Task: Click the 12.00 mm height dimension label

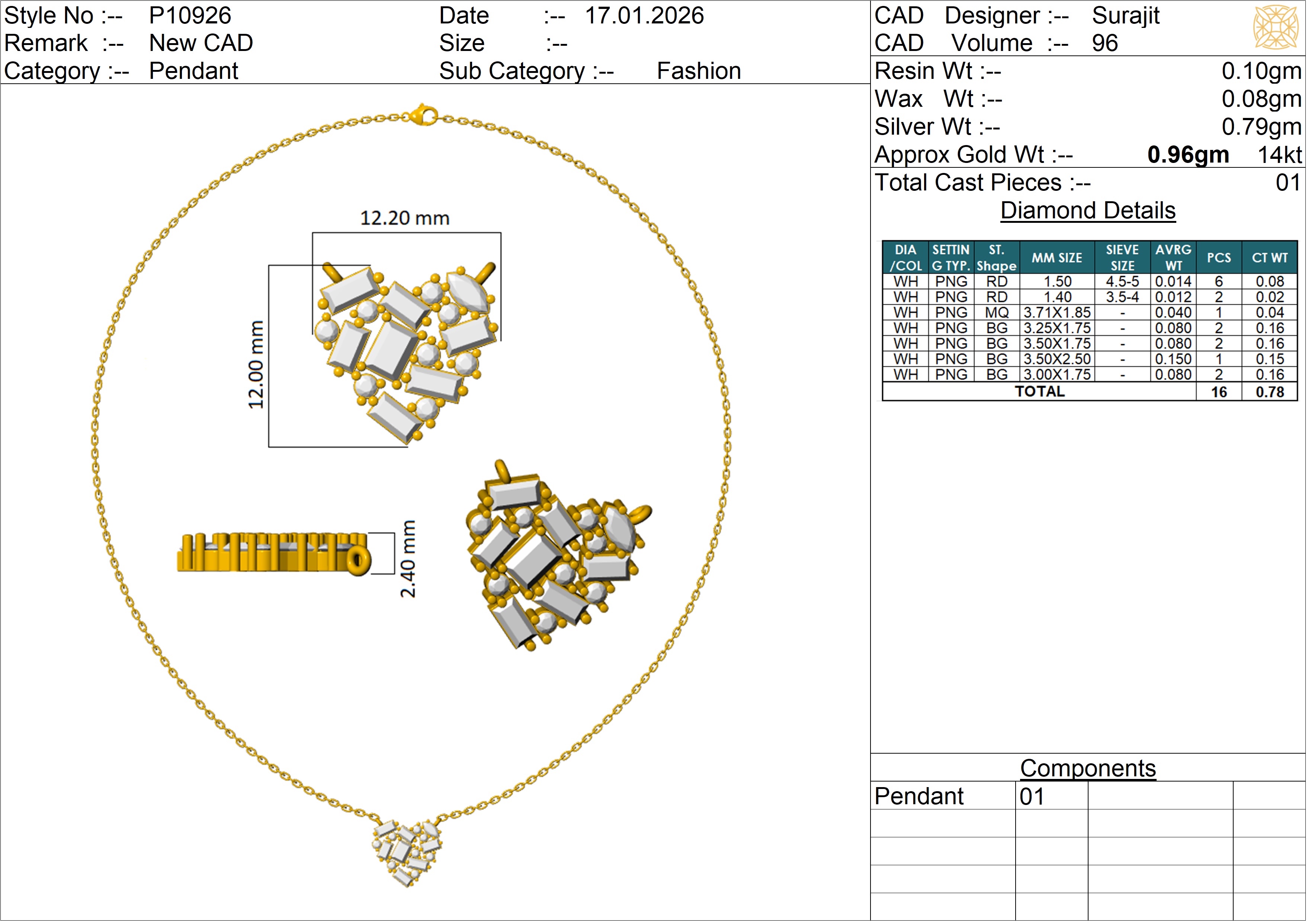Action: coord(256,365)
